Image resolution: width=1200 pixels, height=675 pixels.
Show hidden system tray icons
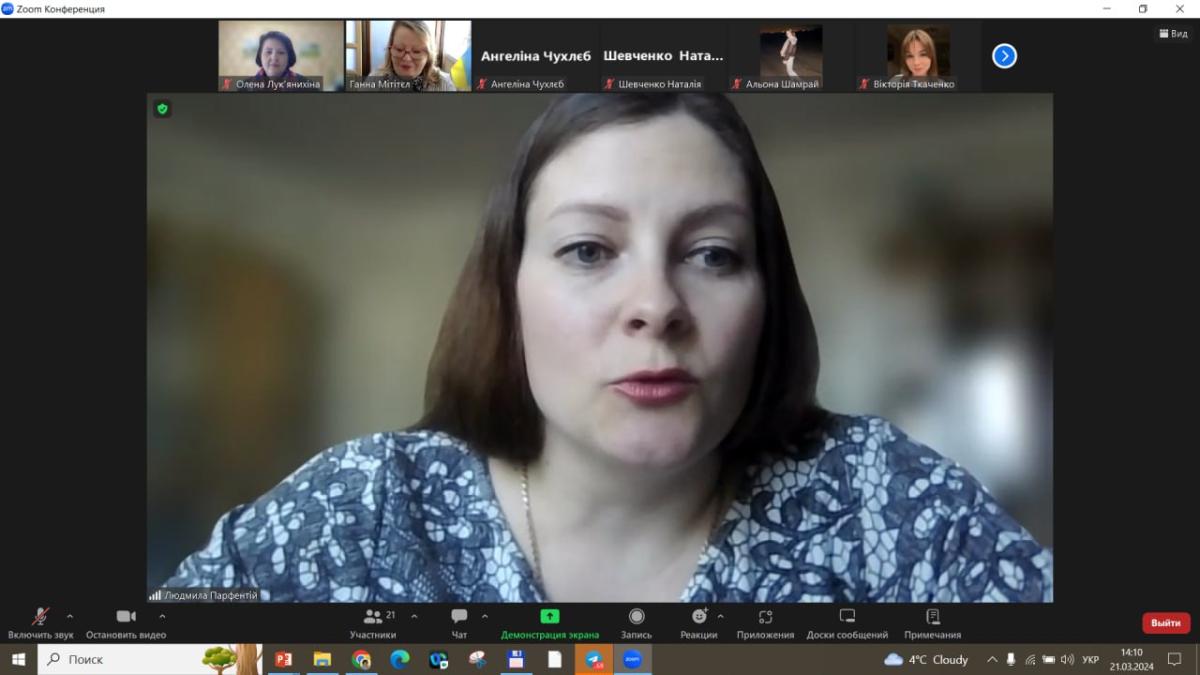(x=992, y=660)
